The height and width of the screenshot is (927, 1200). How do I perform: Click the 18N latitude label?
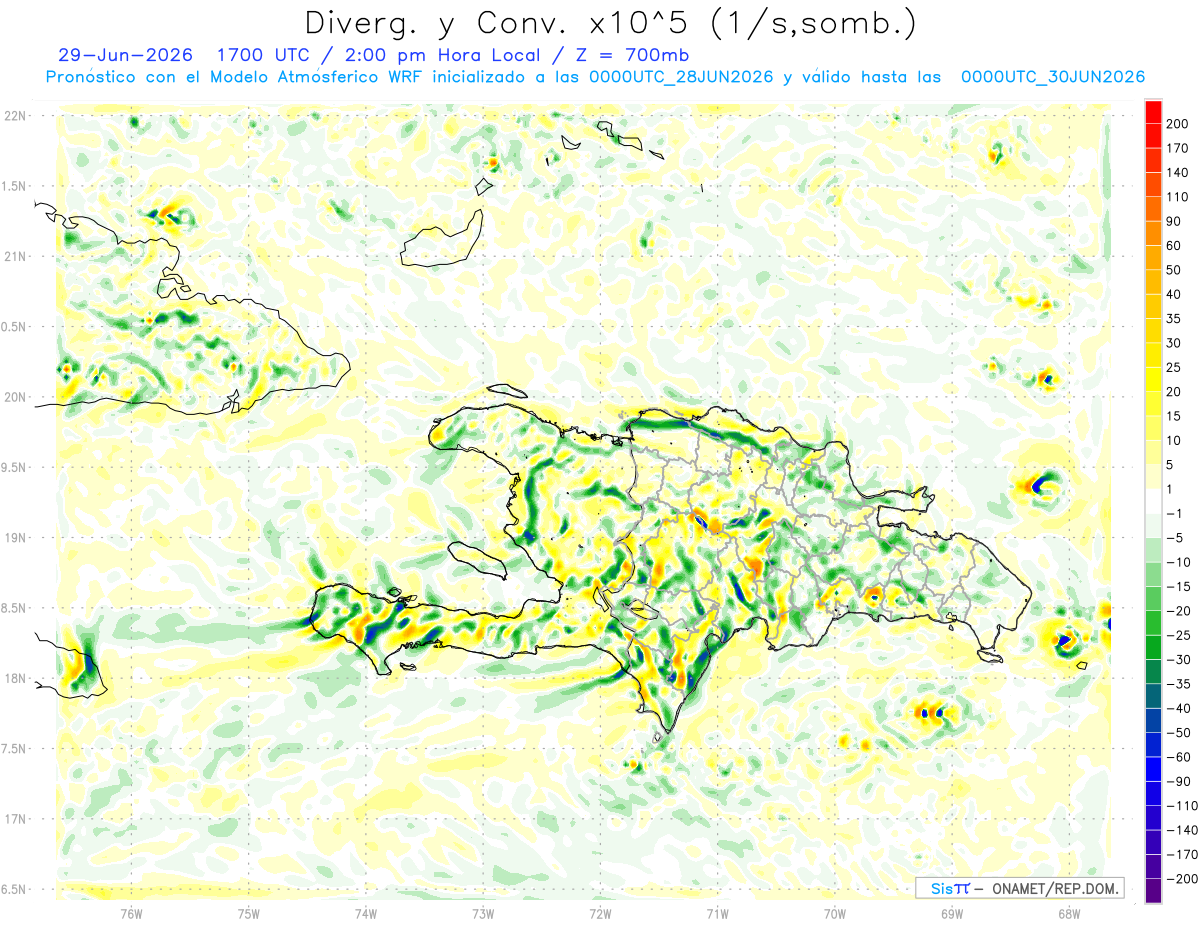[17, 678]
